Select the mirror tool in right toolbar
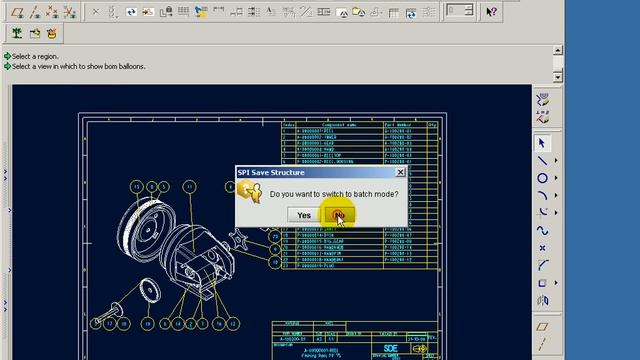 point(542,300)
